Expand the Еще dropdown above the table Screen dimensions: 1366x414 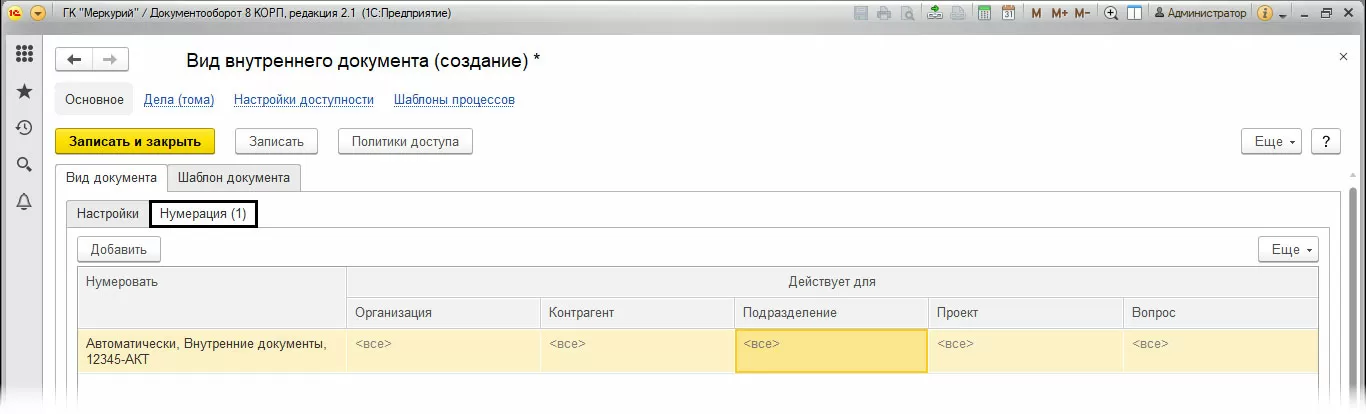(x=1288, y=249)
